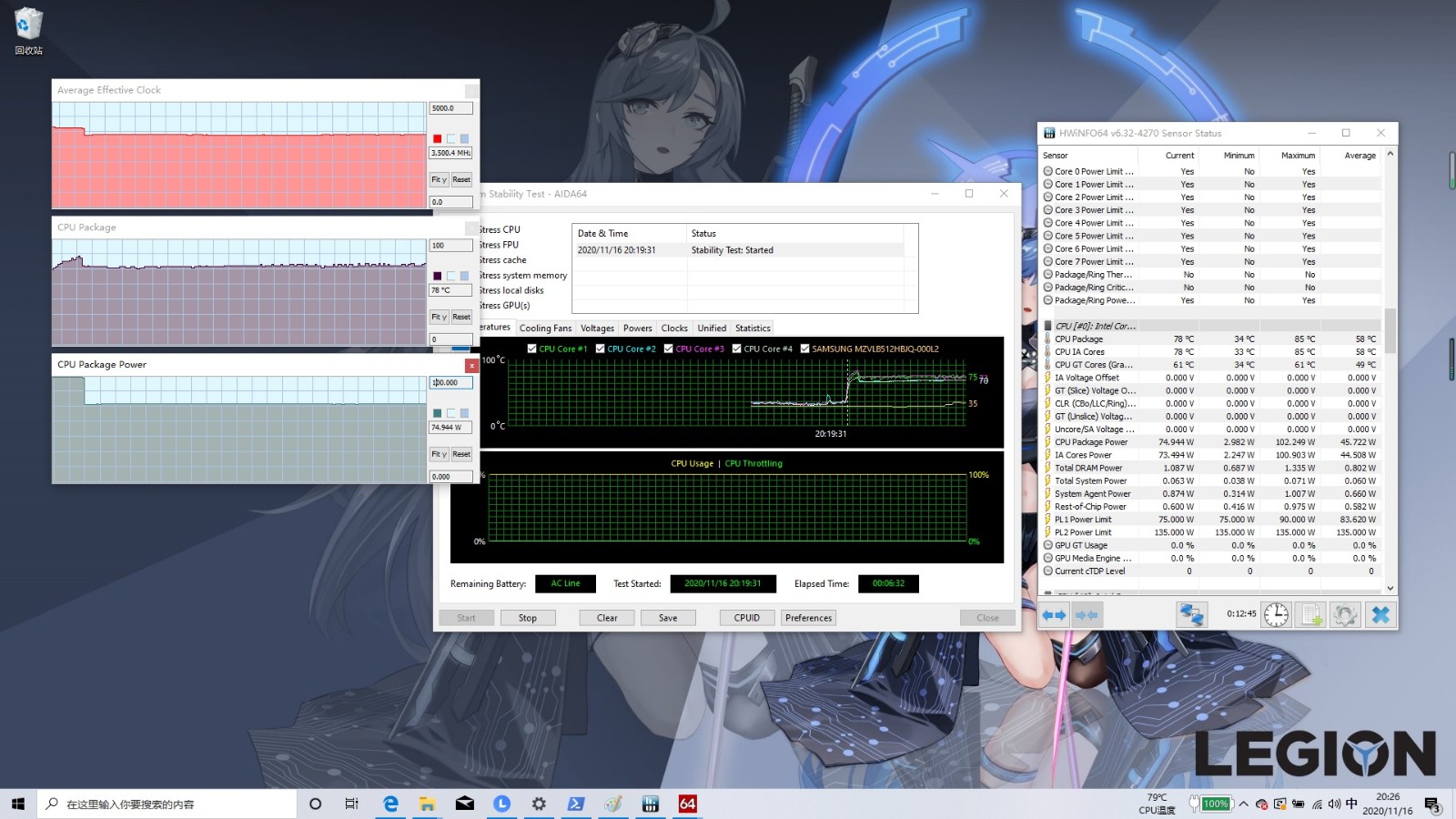Click CPUID button in AIDA64
The height and width of the screenshot is (819, 1456).
747,618
